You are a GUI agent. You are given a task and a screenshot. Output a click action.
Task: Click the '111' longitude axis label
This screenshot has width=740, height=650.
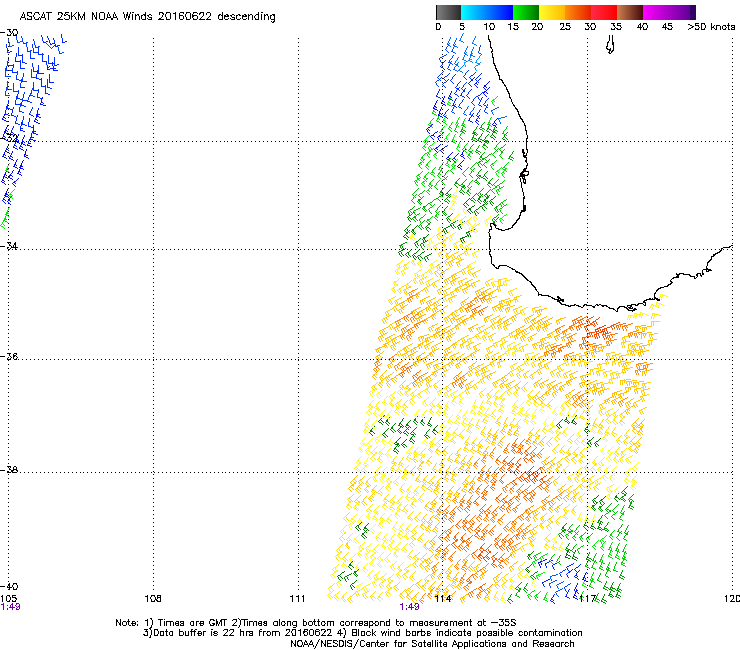(x=297, y=599)
